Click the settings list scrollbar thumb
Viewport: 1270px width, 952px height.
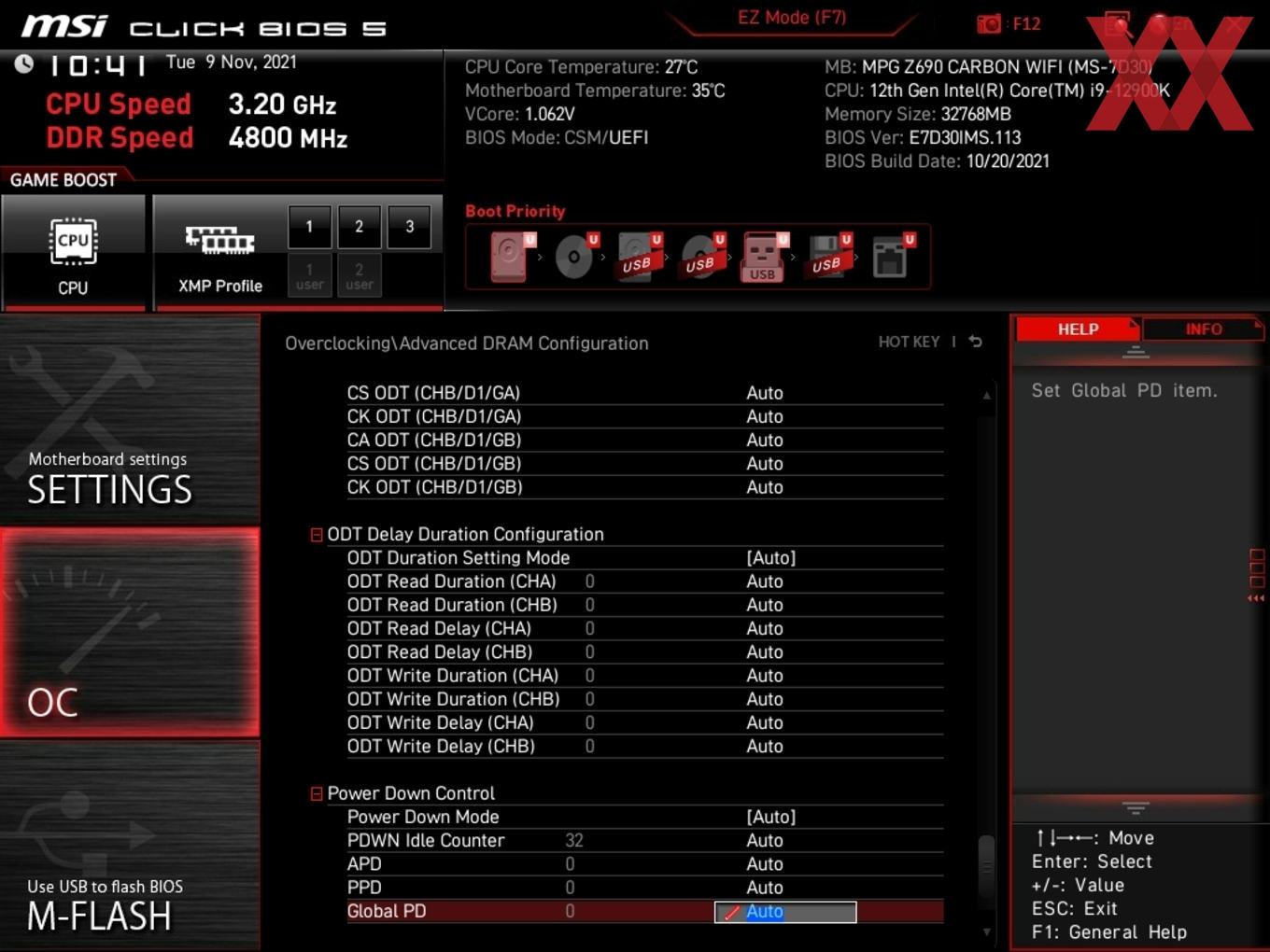tap(986, 868)
